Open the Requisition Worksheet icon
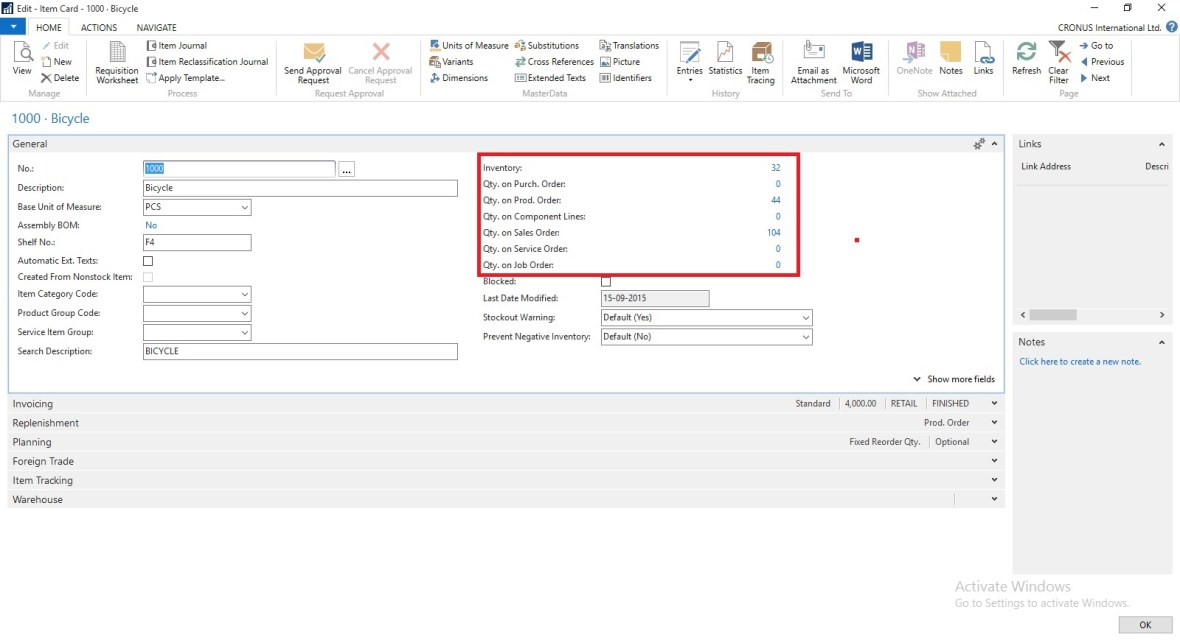 click(x=117, y=55)
